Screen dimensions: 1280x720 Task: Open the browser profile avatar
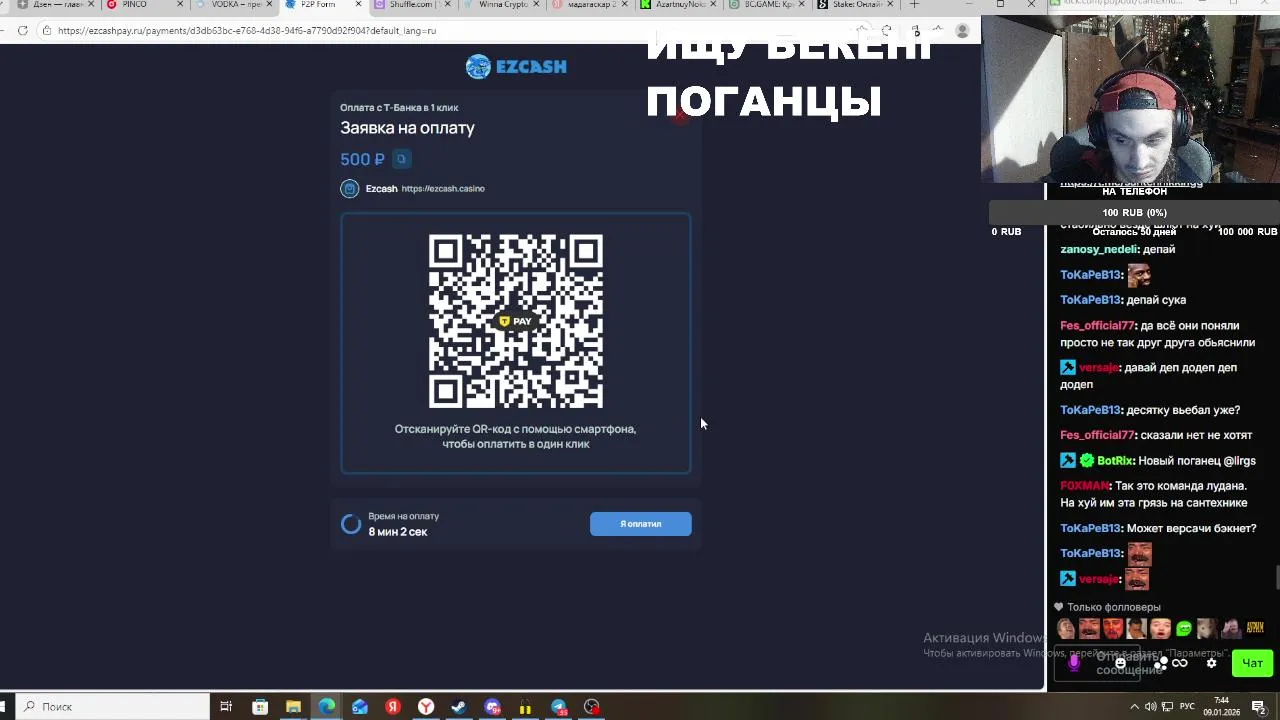tap(962, 31)
